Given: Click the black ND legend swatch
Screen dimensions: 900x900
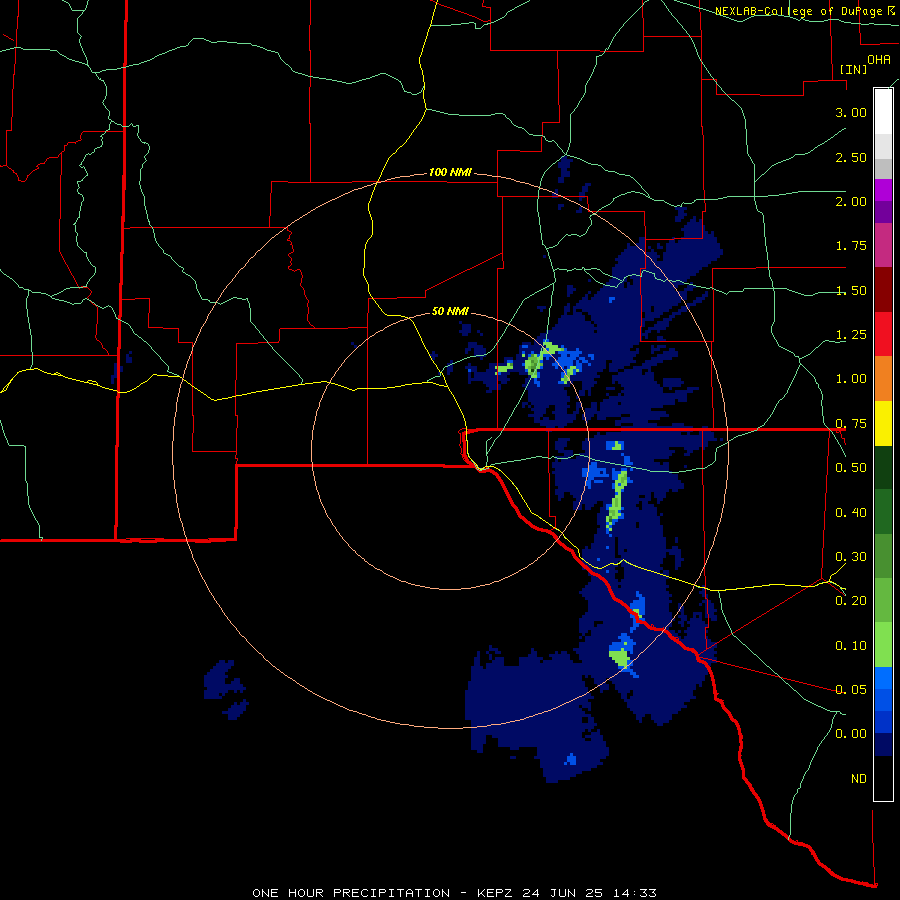Looking at the screenshot, I should pyautogui.click(x=883, y=778).
